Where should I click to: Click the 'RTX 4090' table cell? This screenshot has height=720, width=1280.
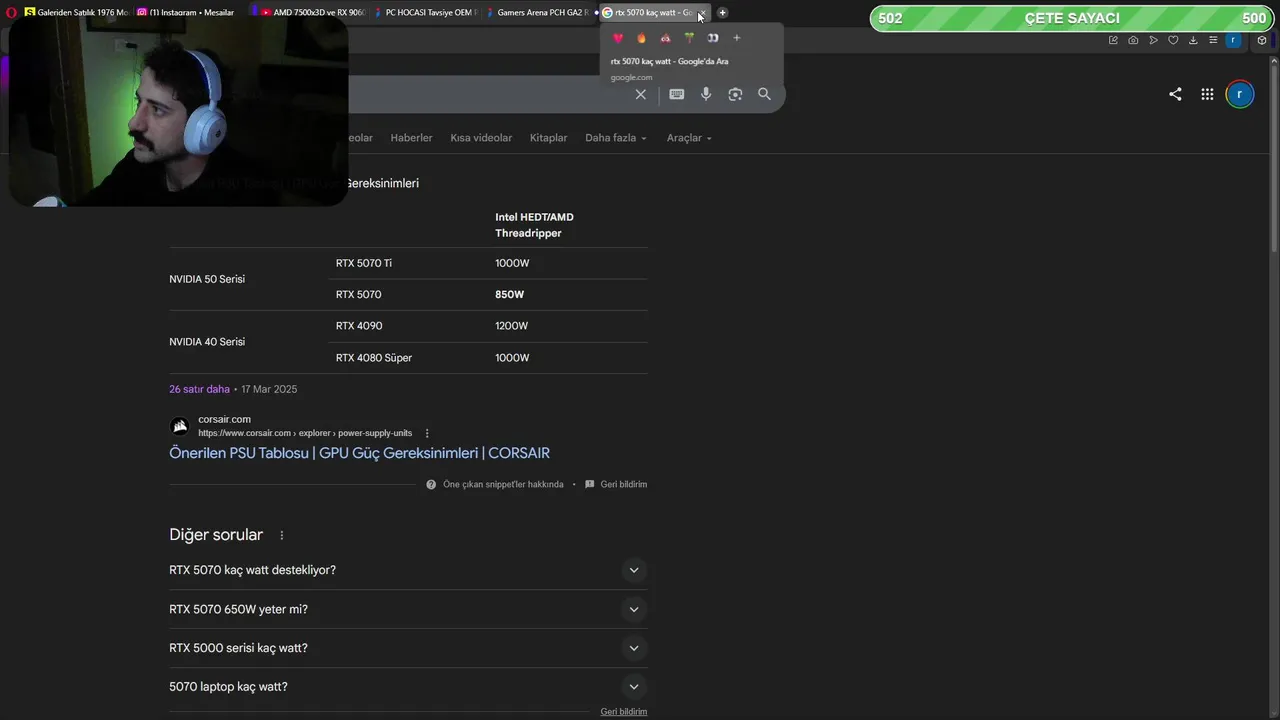tap(359, 326)
